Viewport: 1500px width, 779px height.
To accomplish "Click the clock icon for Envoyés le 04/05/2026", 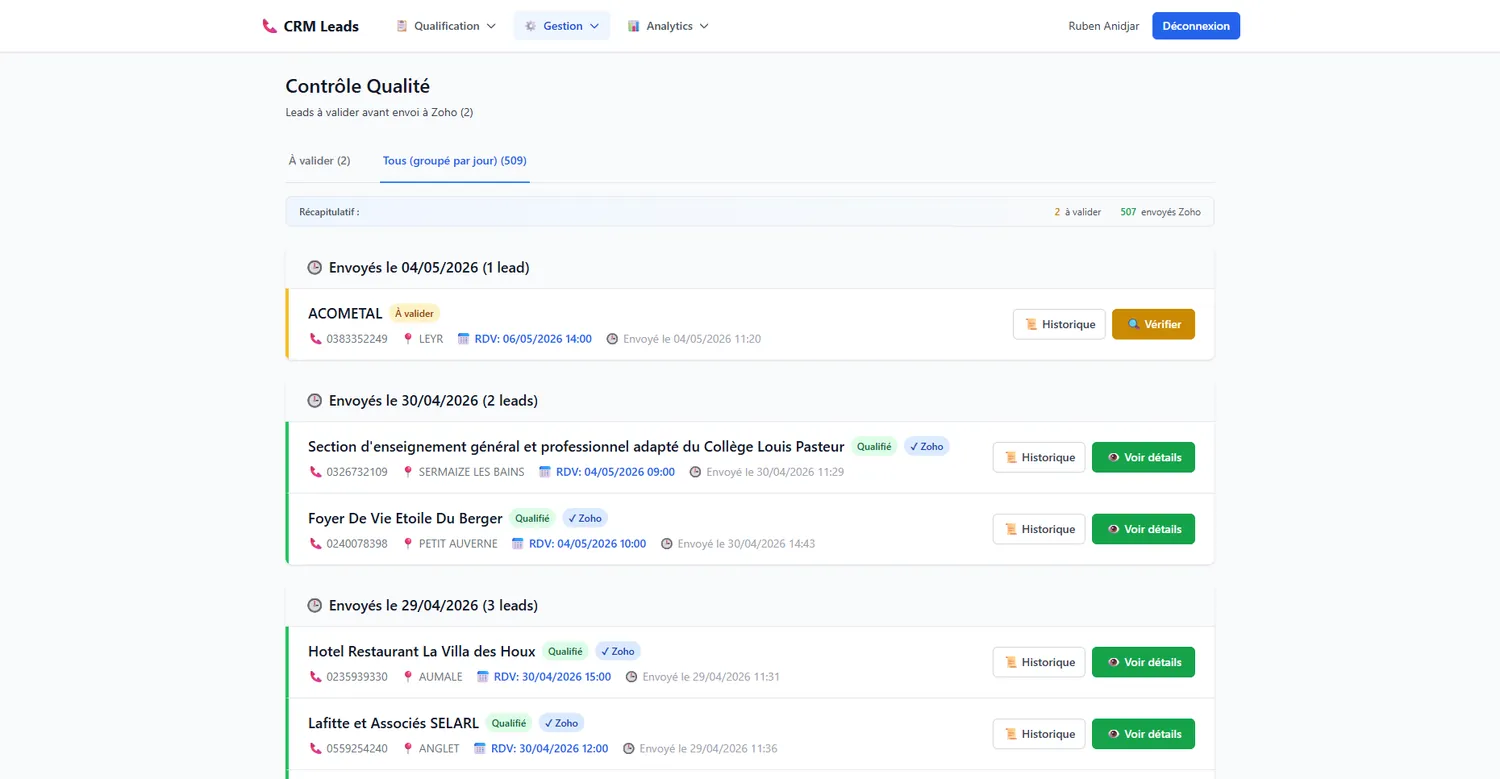I will coord(315,268).
